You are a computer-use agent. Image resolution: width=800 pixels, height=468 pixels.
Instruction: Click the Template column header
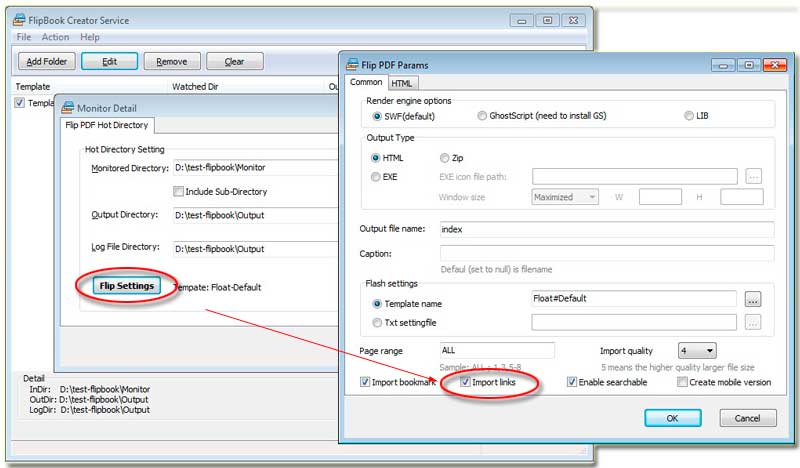point(33,87)
